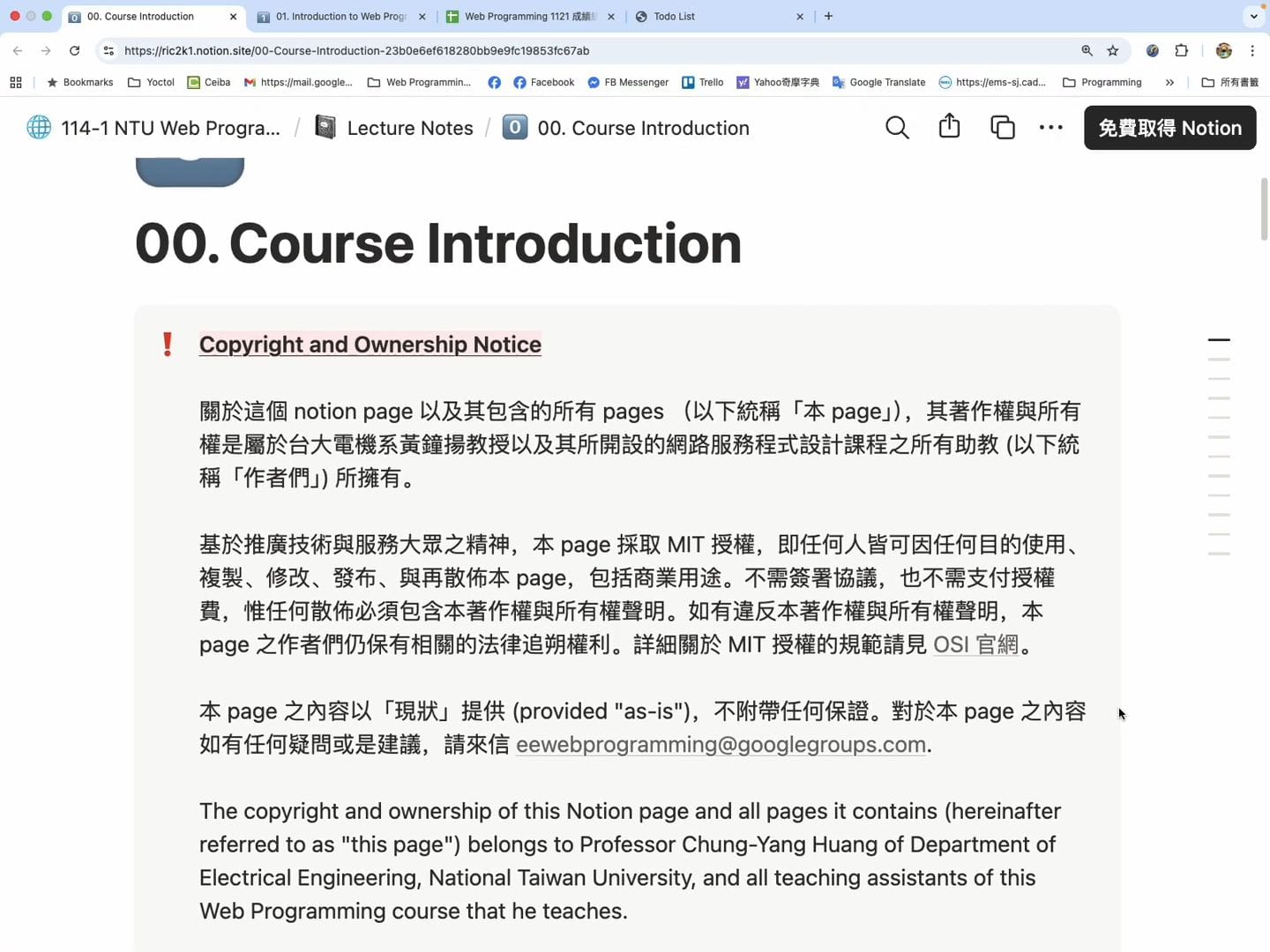Open the Web Programming bookmarks folder
The height and width of the screenshot is (952, 1270).
419,83
